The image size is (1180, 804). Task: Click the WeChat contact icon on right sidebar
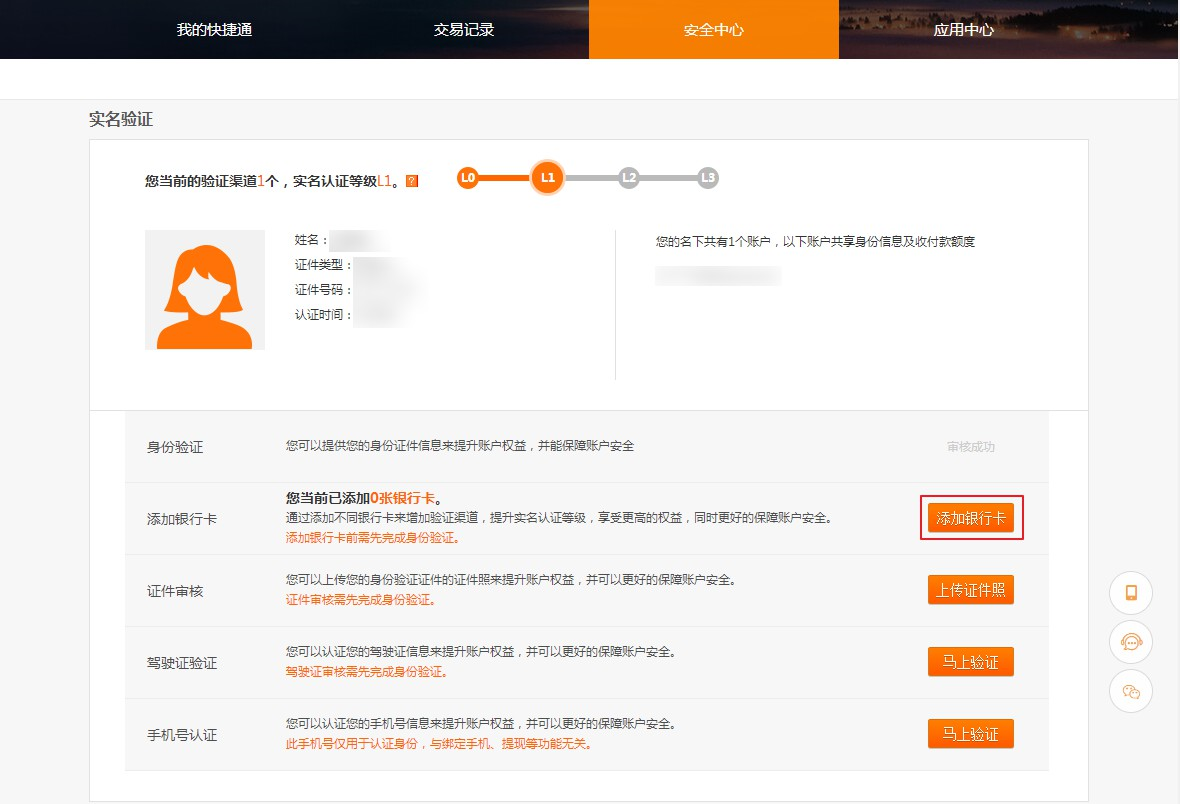click(x=1130, y=690)
